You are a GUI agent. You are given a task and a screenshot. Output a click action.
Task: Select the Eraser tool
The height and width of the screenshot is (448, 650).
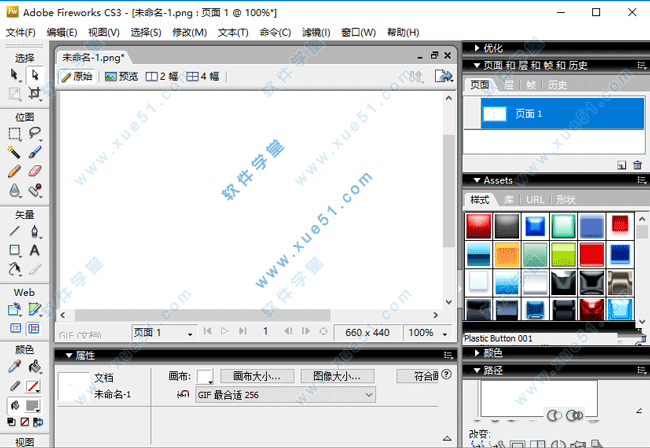point(35,171)
